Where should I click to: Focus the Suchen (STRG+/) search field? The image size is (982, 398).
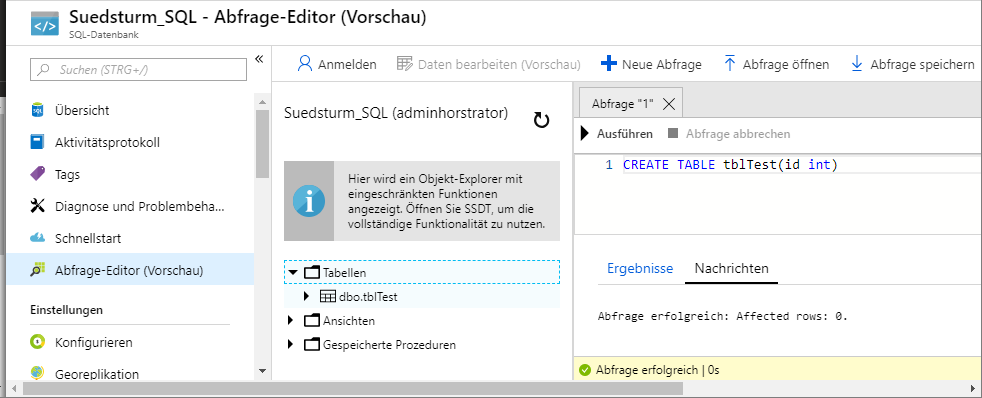[138, 69]
